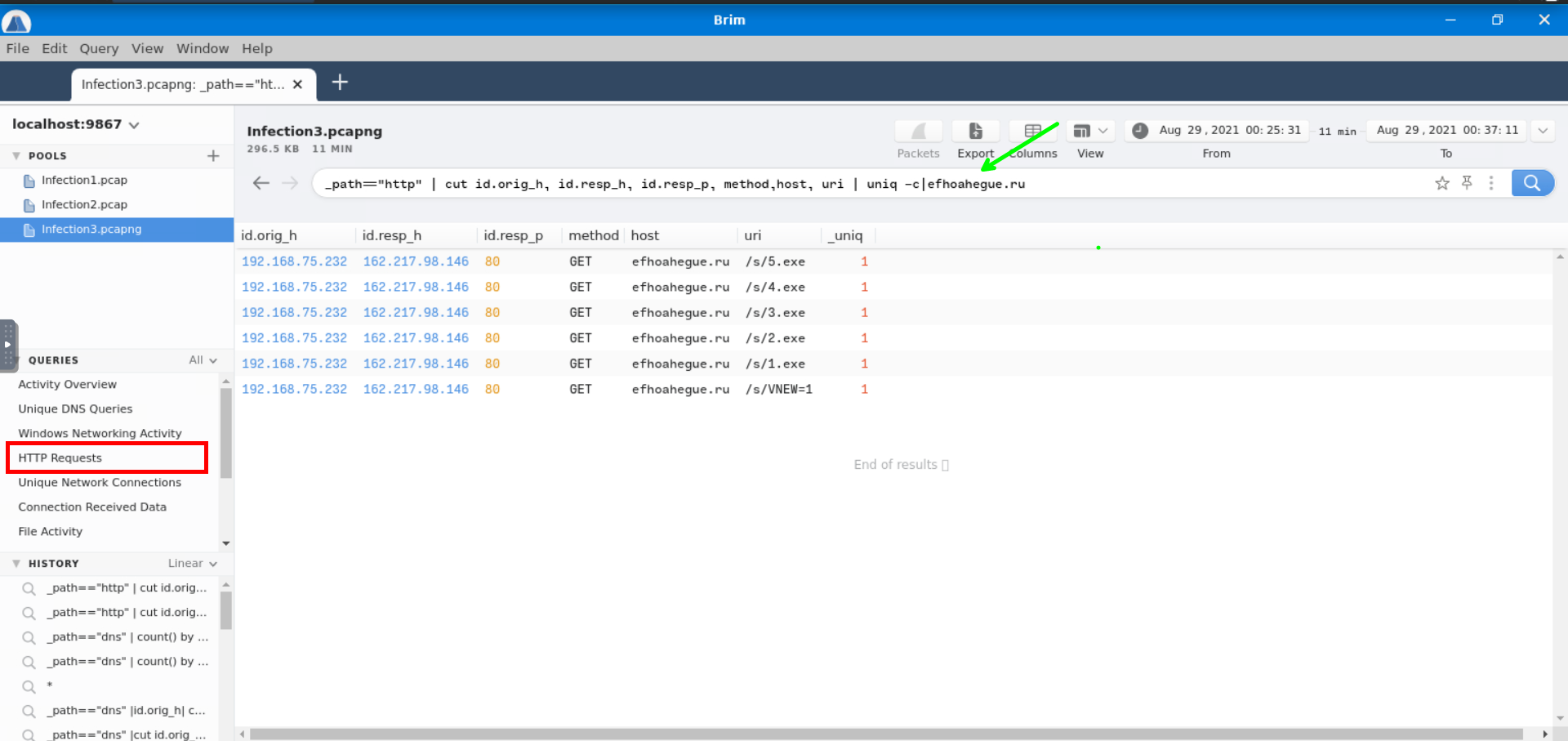This screenshot has width=1568, height=741.
Task: Open the Window menu
Action: tap(203, 48)
